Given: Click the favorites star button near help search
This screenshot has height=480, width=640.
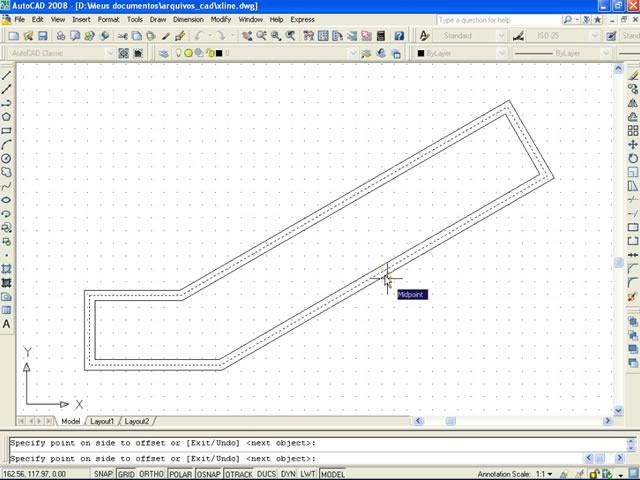Looking at the screenshot, I should tap(598, 20).
